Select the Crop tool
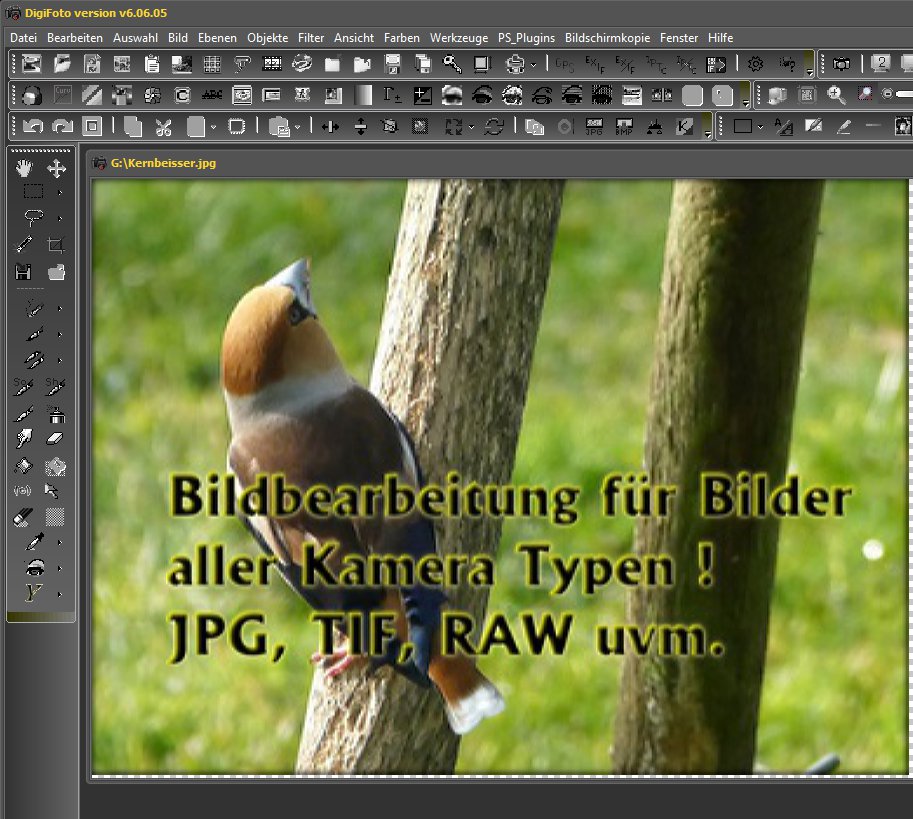The height and width of the screenshot is (819, 913). click(56, 244)
